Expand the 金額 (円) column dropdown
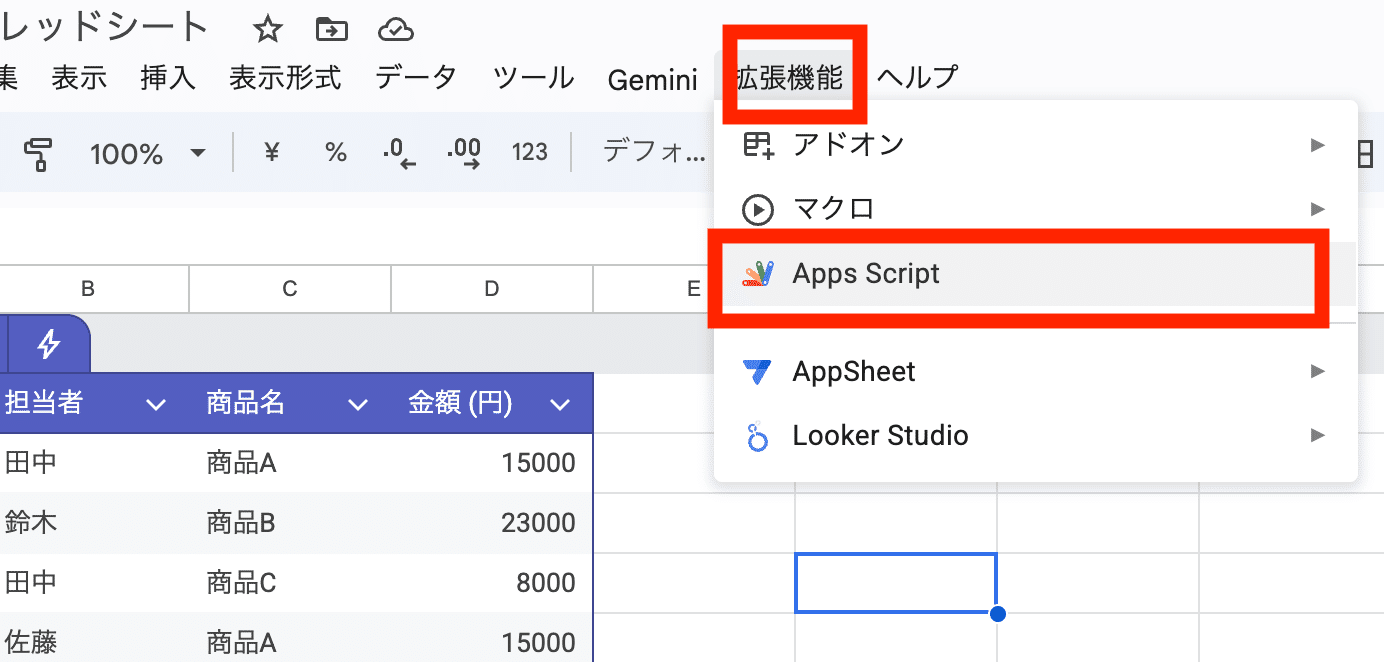Viewport: 1384px width, 662px height. [x=560, y=404]
